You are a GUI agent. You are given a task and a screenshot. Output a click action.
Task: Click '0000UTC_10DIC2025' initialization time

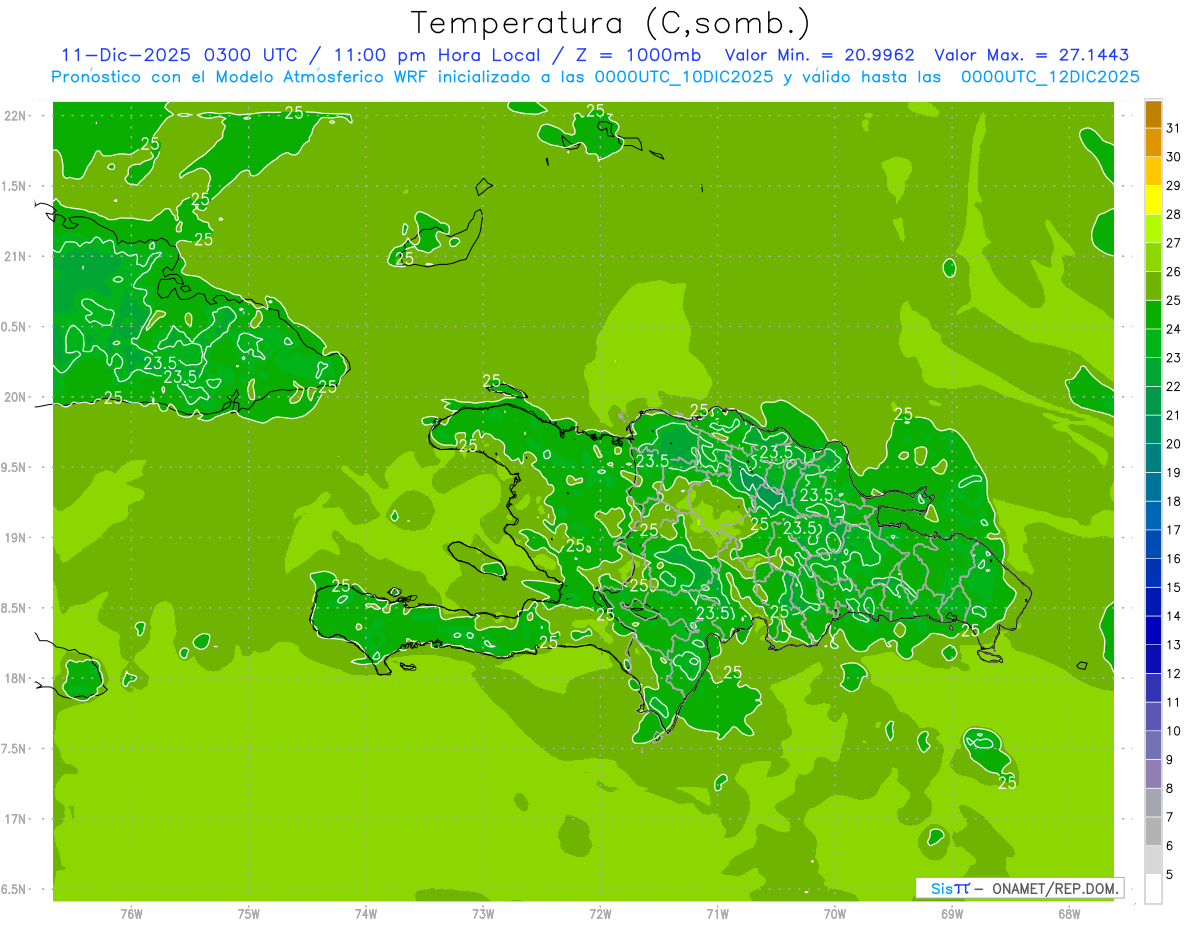pyautogui.click(x=684, y=77)
